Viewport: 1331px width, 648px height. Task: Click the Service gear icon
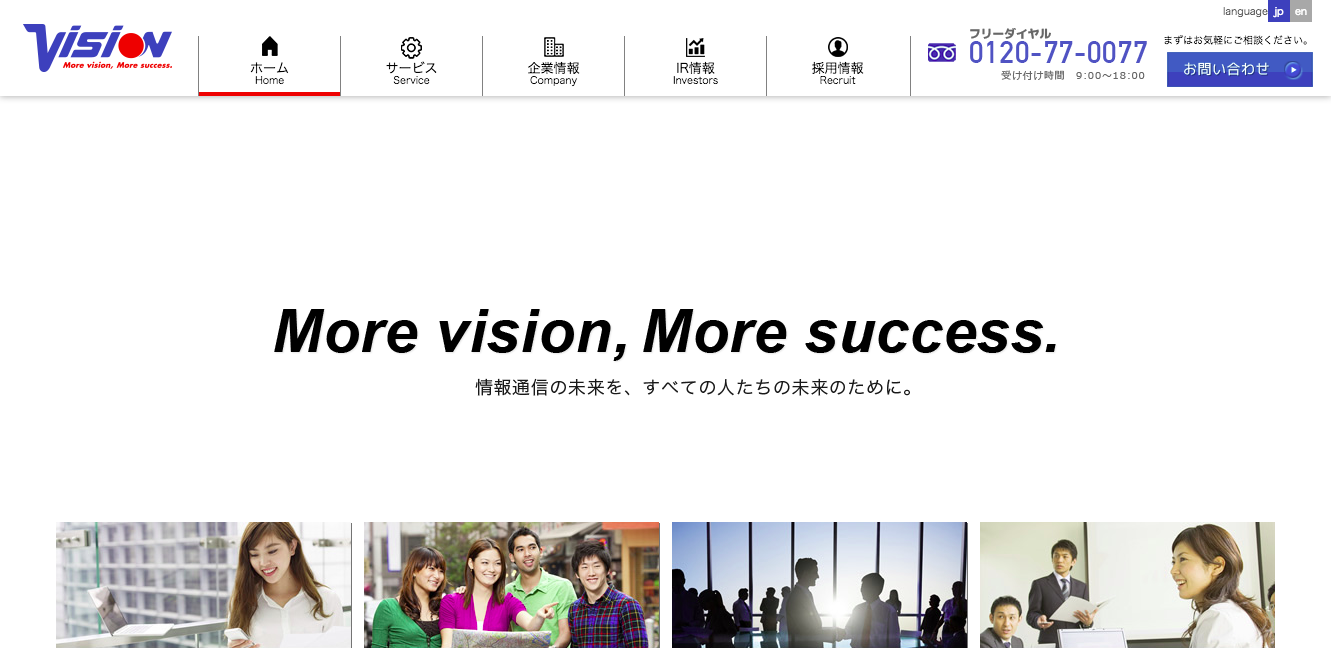411,47
